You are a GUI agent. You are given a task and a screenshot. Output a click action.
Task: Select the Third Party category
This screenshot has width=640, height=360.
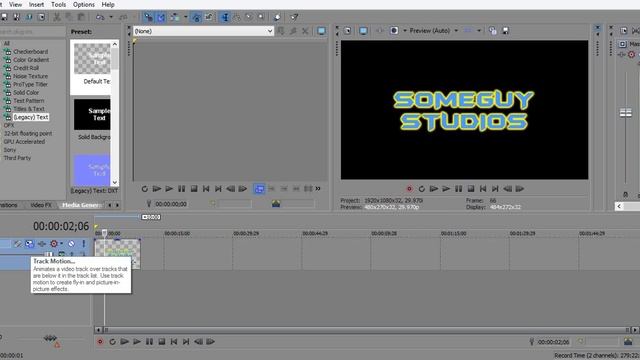17,158
